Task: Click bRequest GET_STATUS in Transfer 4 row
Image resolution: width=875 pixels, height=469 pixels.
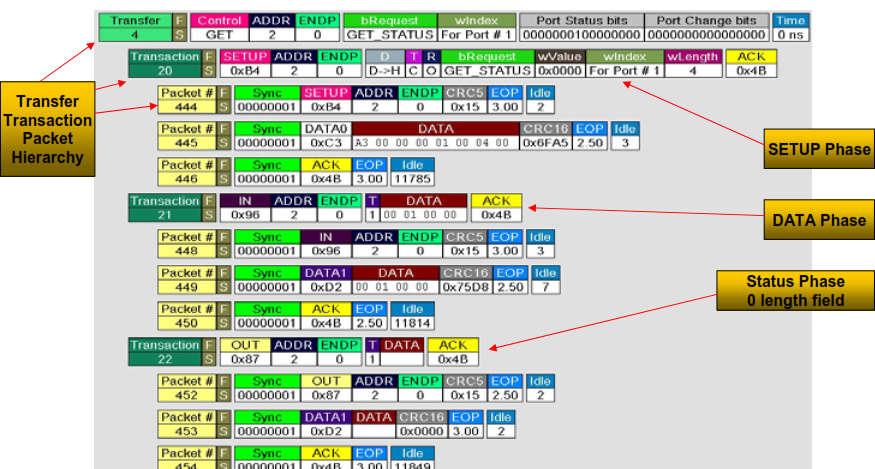Action: (390, 27)
